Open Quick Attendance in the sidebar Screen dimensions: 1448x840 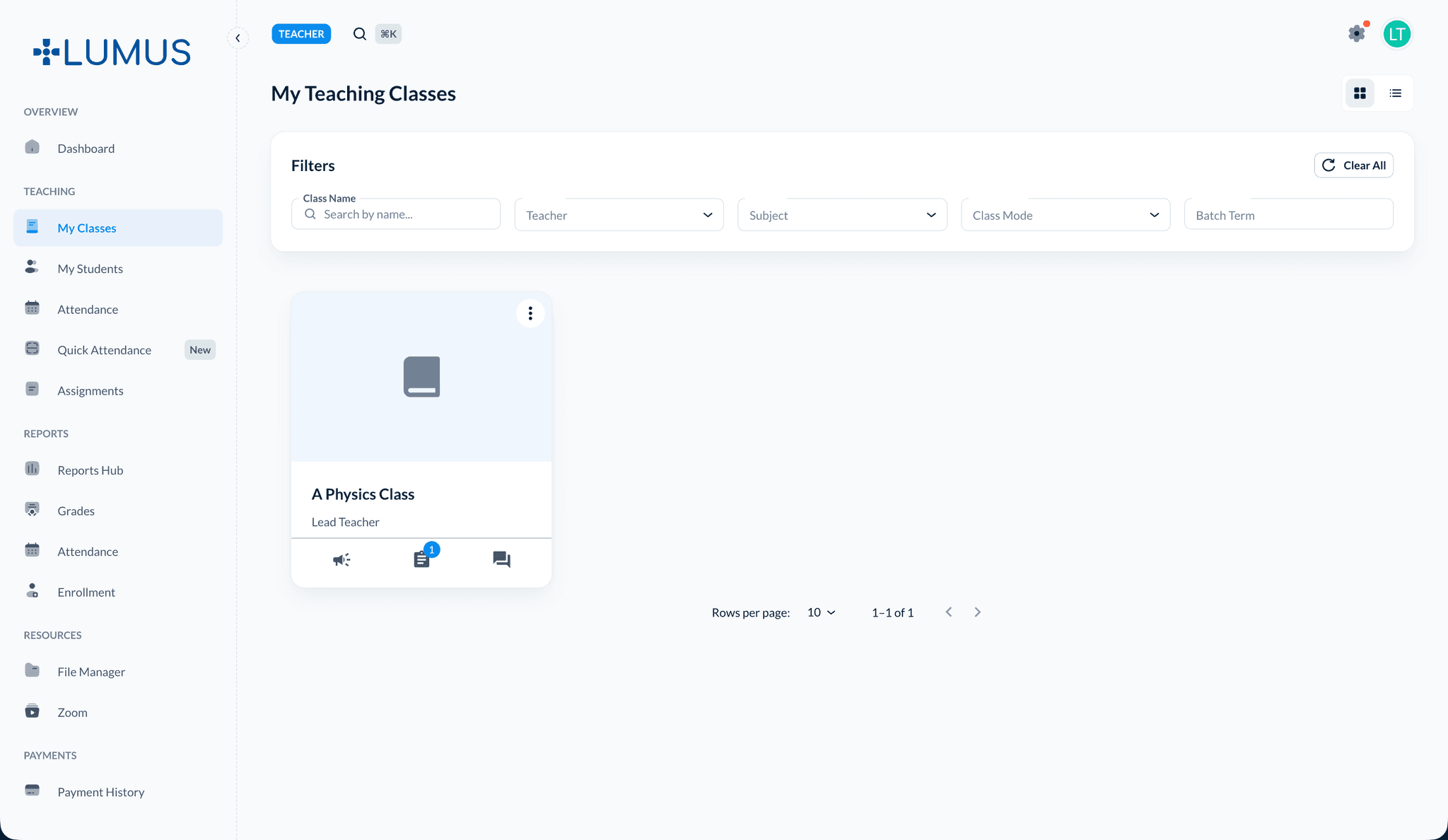(x=118, y=350)
